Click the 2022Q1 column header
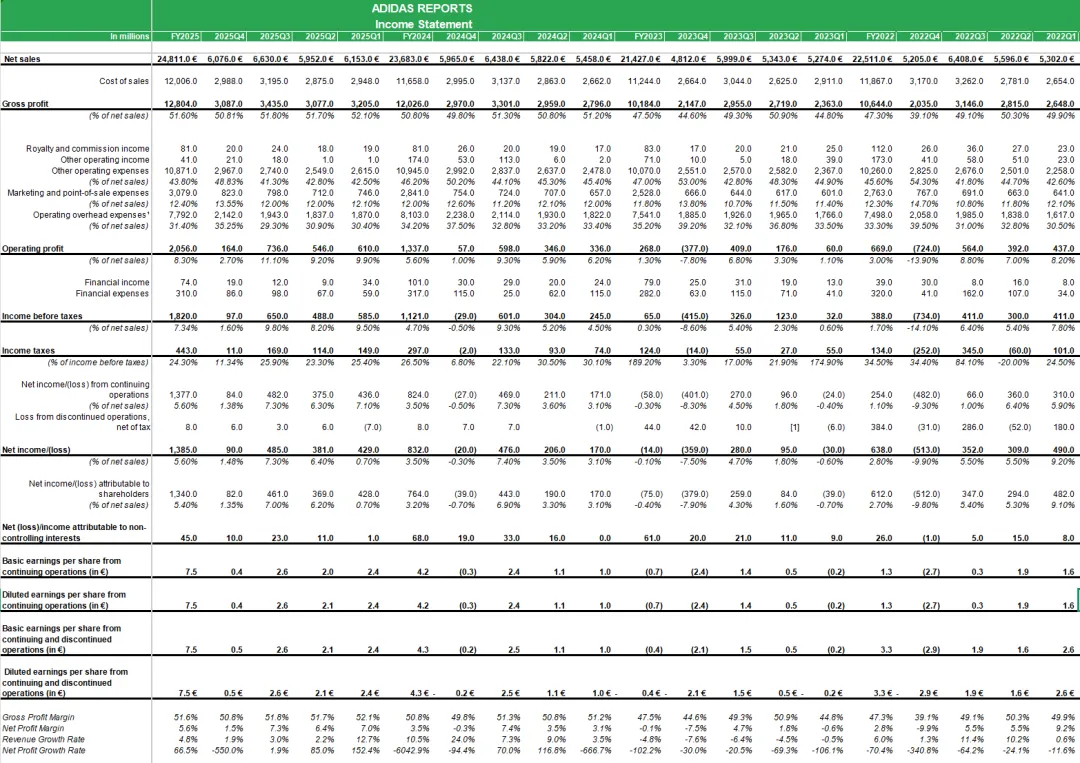The height and width of the screenshot is (763, 1080). tap(1061, 36)
